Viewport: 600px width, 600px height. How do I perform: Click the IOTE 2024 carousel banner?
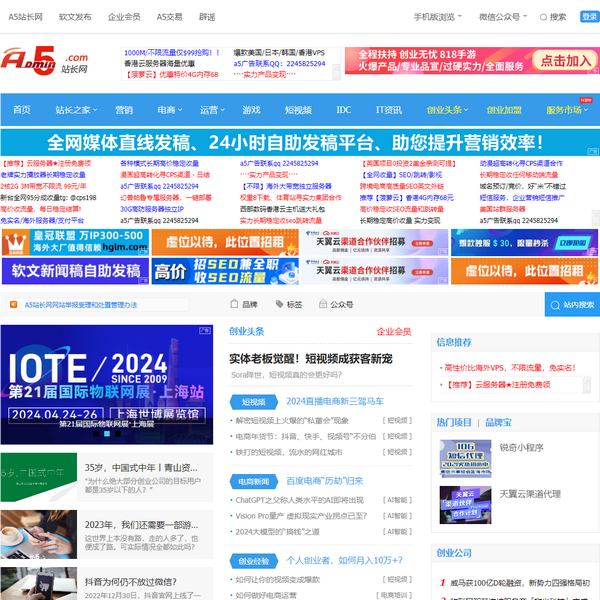tap(105, 382)
